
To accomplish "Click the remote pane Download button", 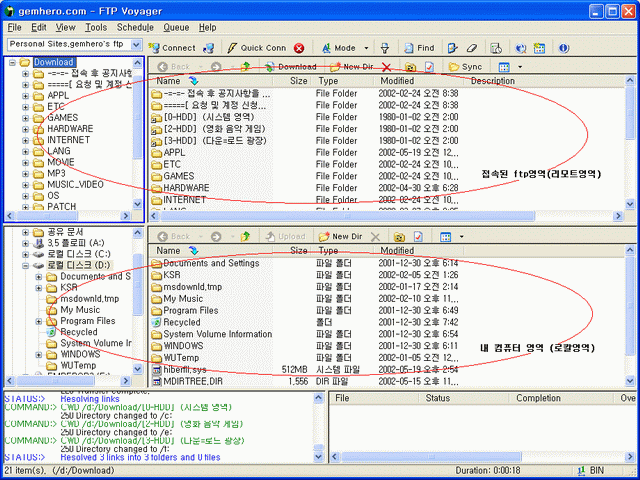I will pos(291,67).
